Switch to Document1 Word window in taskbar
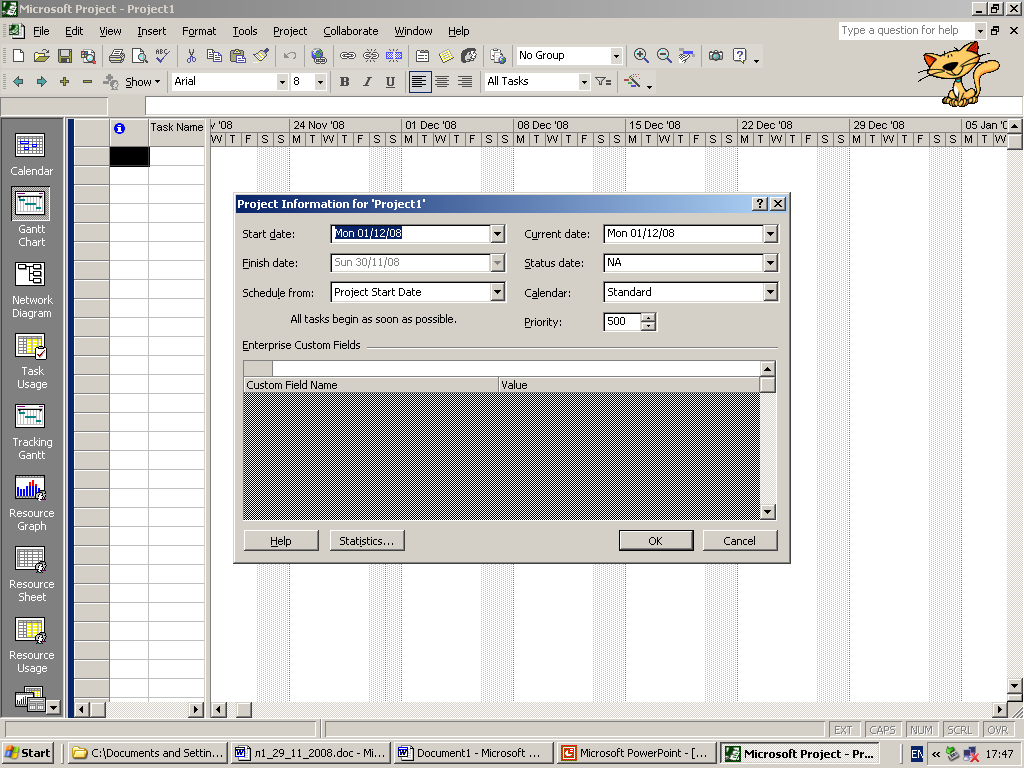 tap(473, 753)
